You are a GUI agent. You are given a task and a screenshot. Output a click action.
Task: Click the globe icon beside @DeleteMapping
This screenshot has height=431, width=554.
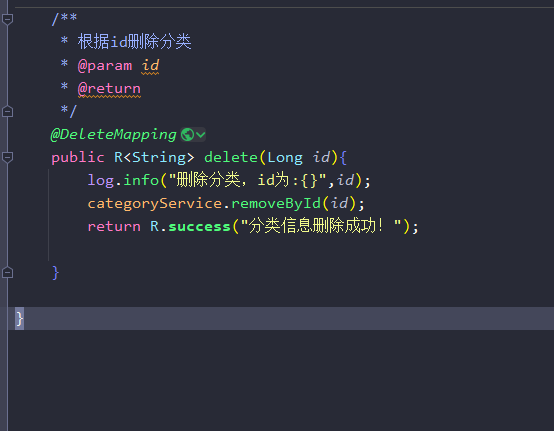click(187, 135)
